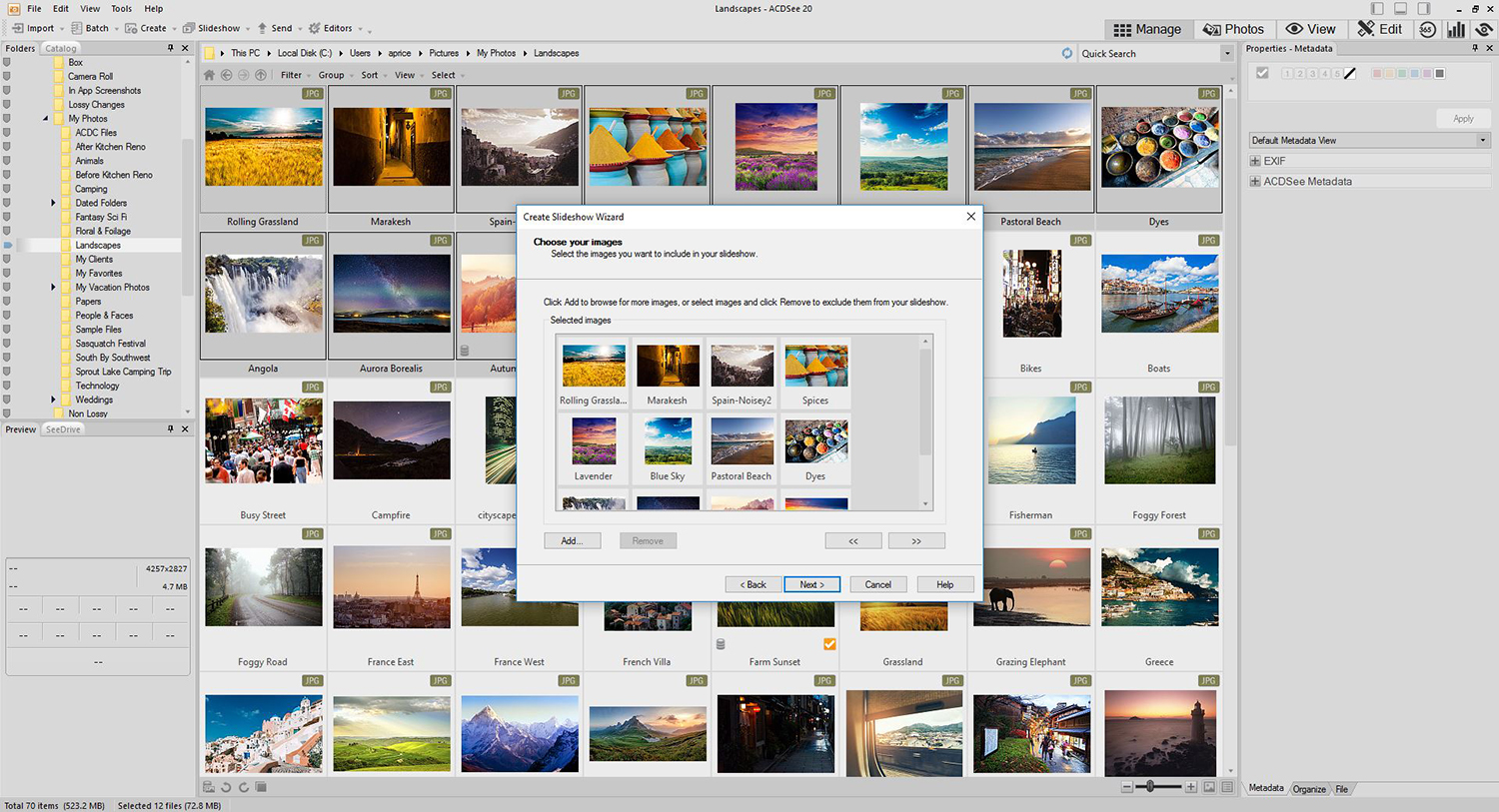Screen dimensions: 1499x812
Task: Switch to the Catalog tab
Action: click(x=60, y=48)
